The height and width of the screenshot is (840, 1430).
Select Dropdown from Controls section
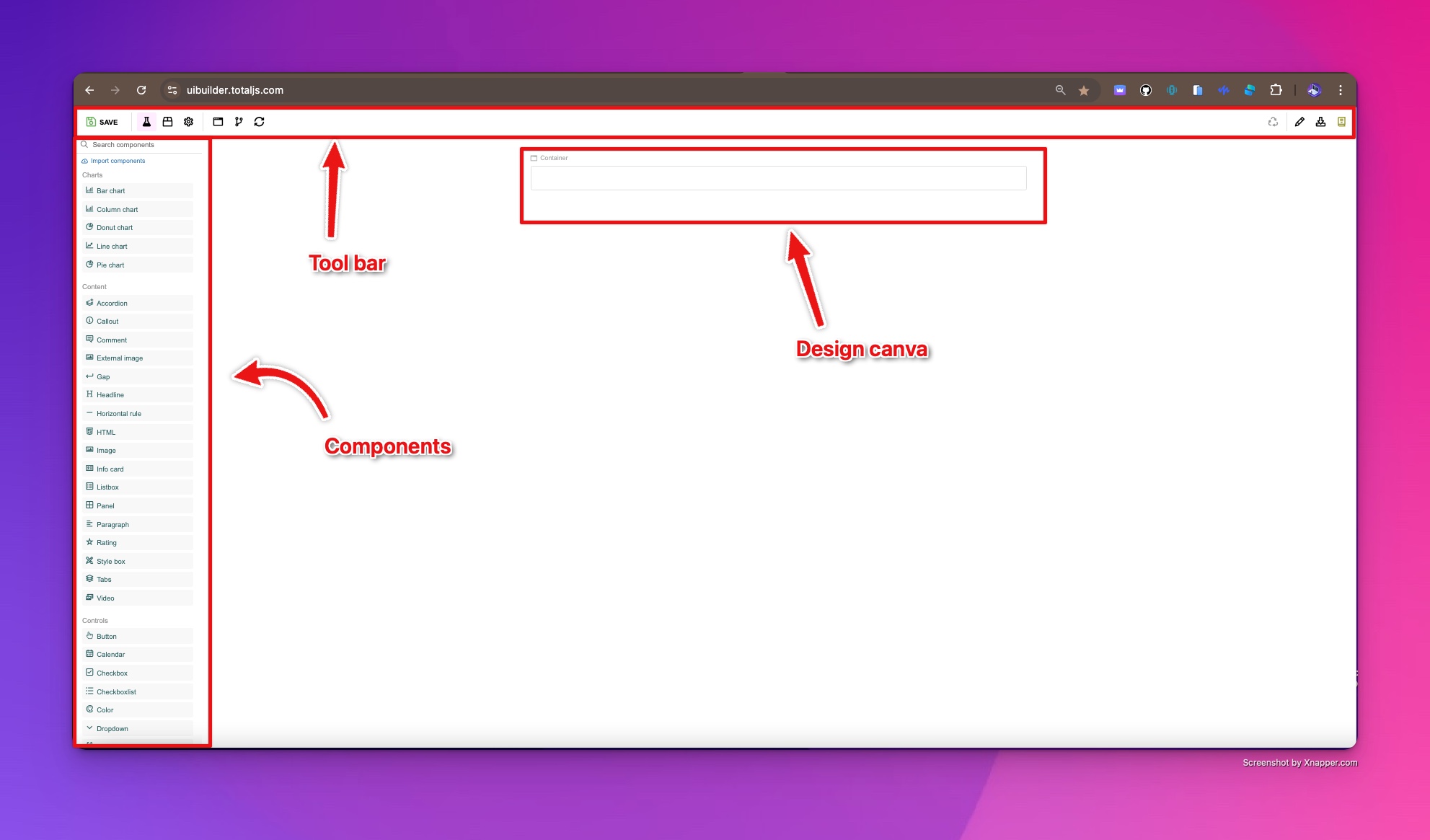tap(112, 728)
